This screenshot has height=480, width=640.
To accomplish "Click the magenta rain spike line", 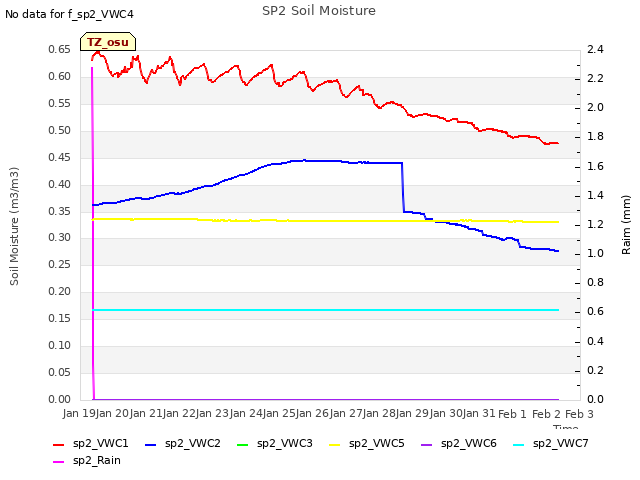I will point(93,233).
